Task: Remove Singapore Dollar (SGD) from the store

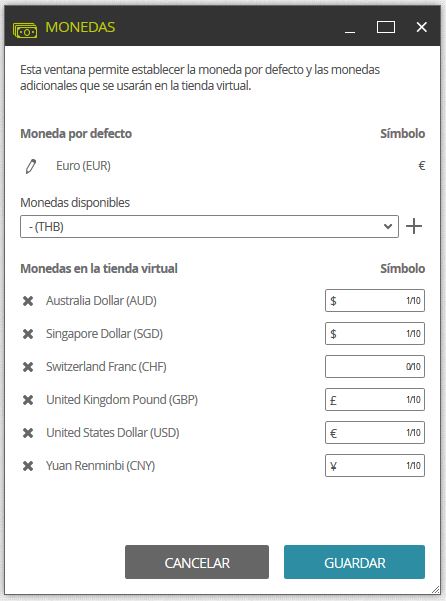Action: pyautogui.click(x=28, y=334)
